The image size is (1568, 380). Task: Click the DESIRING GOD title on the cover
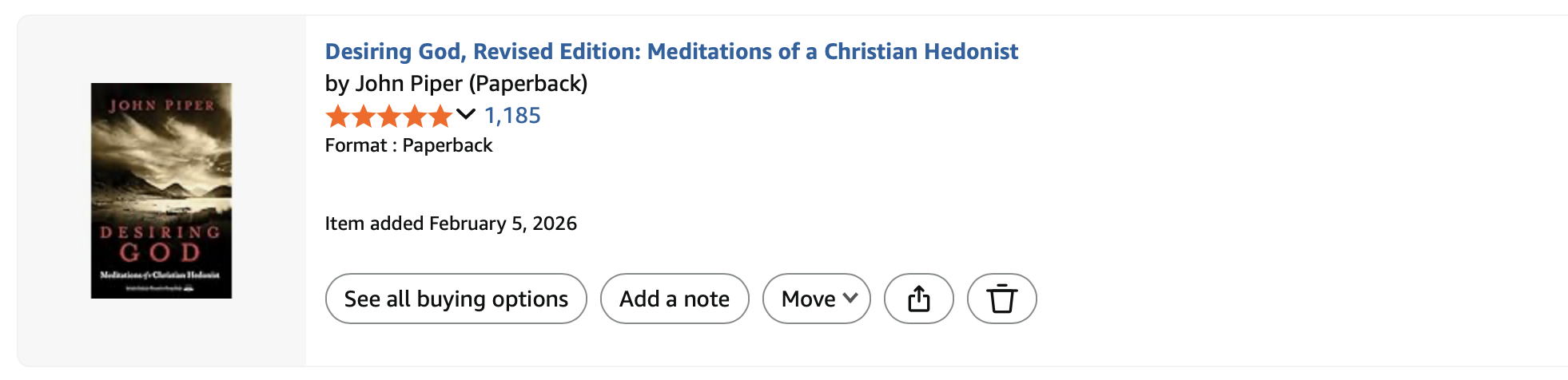(x=161, y=244)
